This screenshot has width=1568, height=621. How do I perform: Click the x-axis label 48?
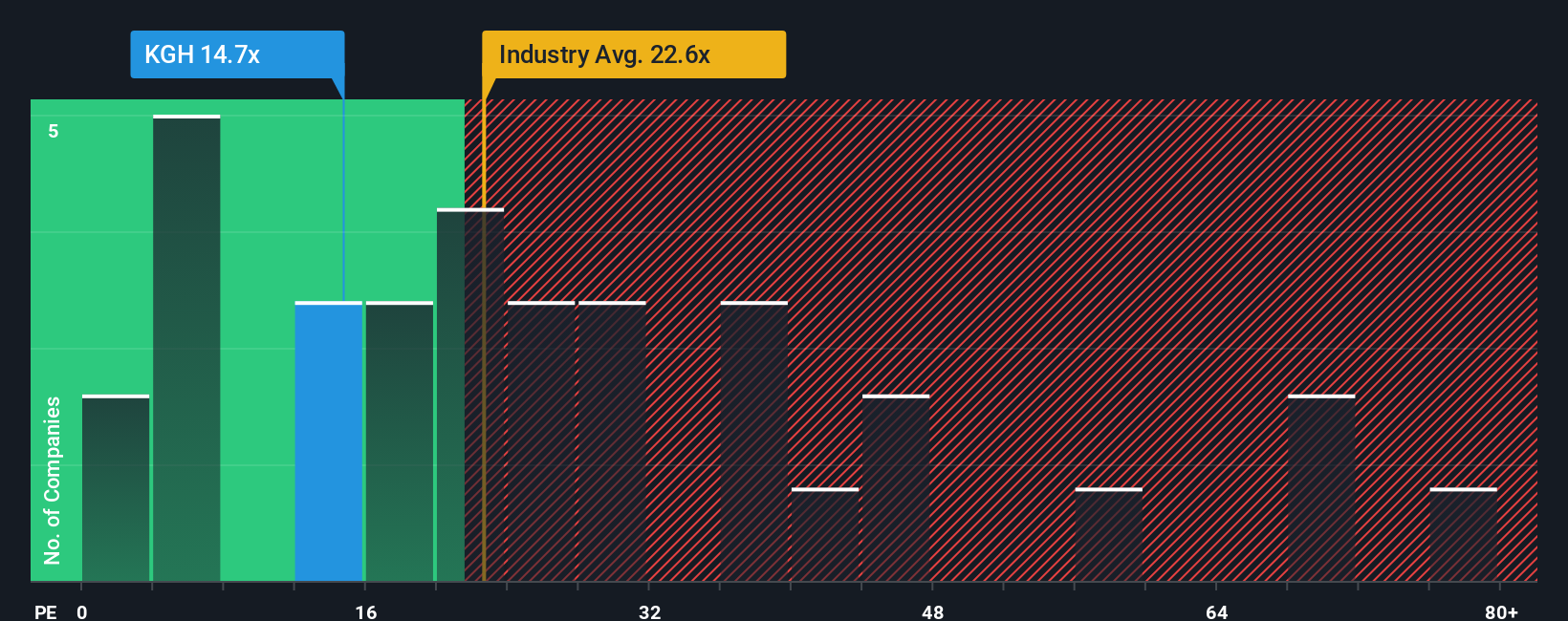pos(933,611)
